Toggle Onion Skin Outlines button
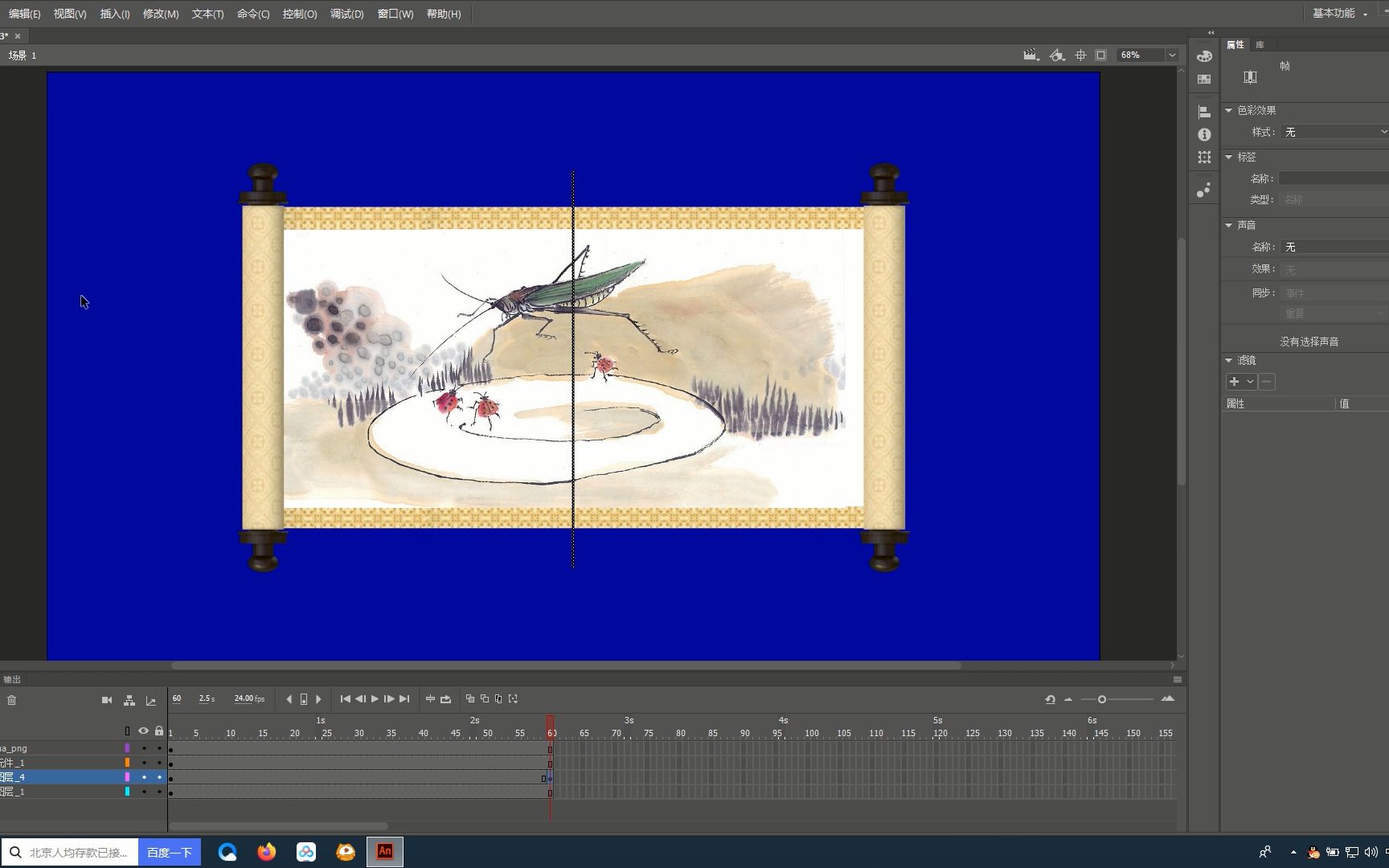 484,699
